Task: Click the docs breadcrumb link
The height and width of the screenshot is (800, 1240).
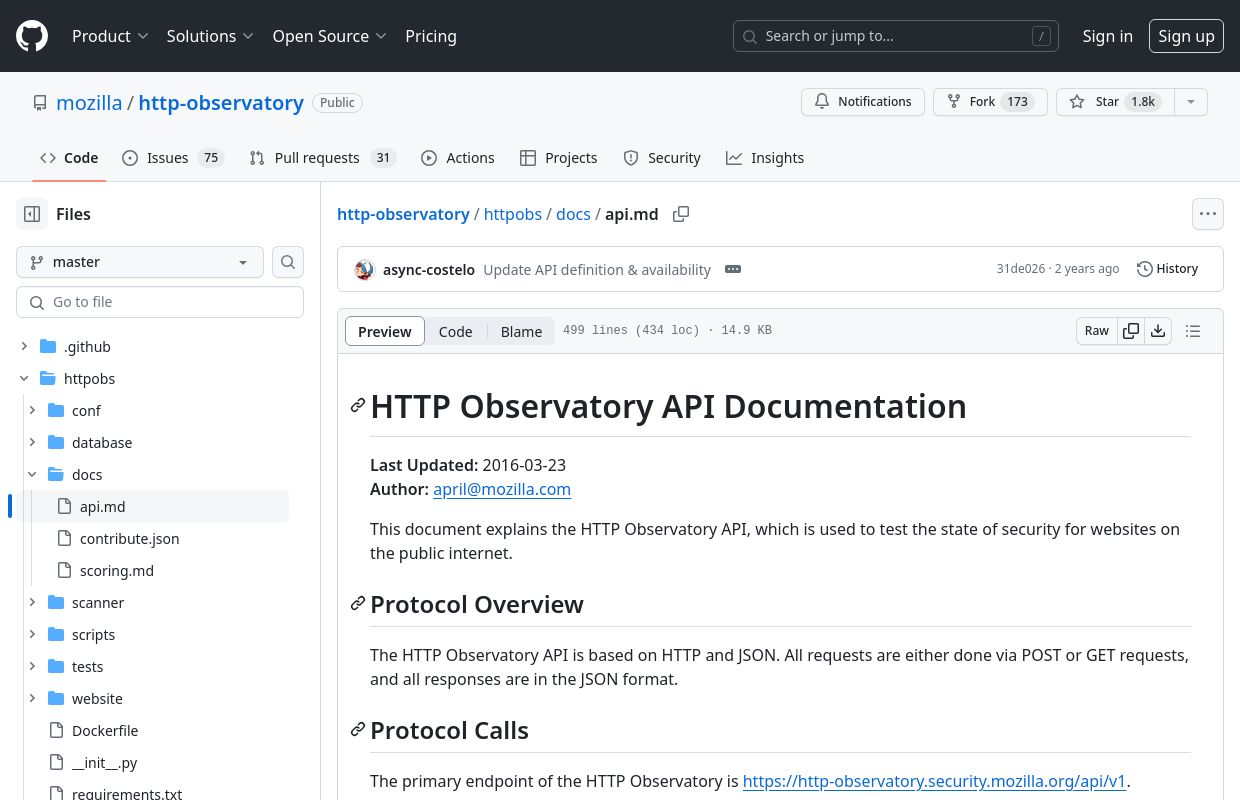Action: click(573, 214)
